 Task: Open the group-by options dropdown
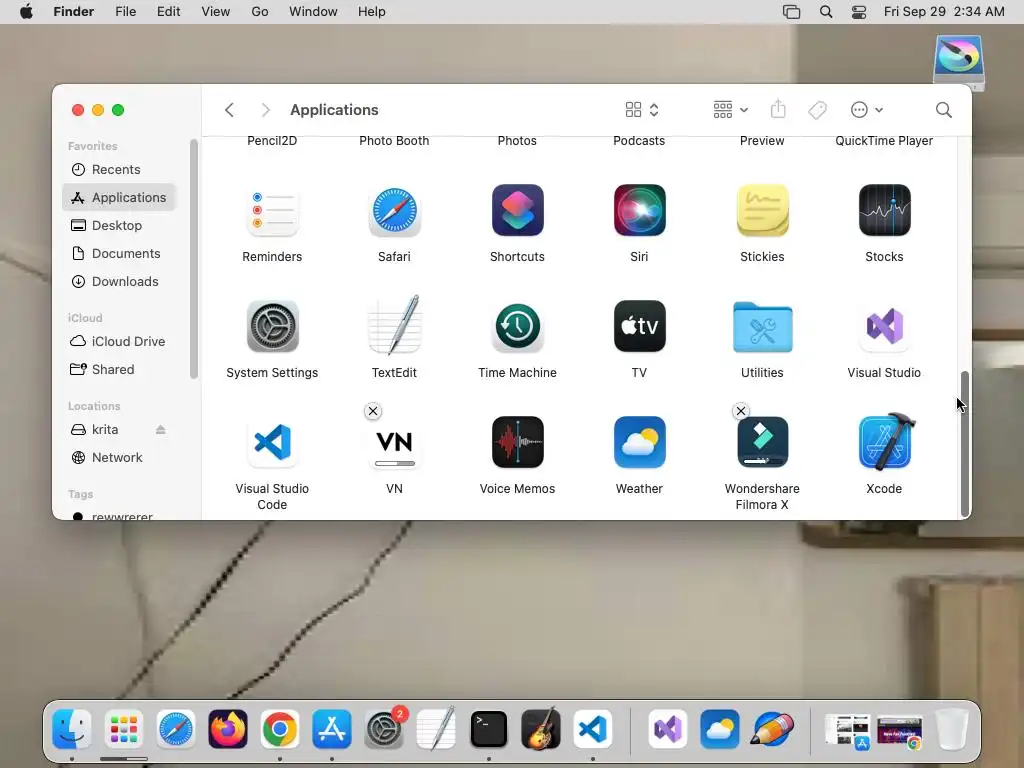pos(730,110)
